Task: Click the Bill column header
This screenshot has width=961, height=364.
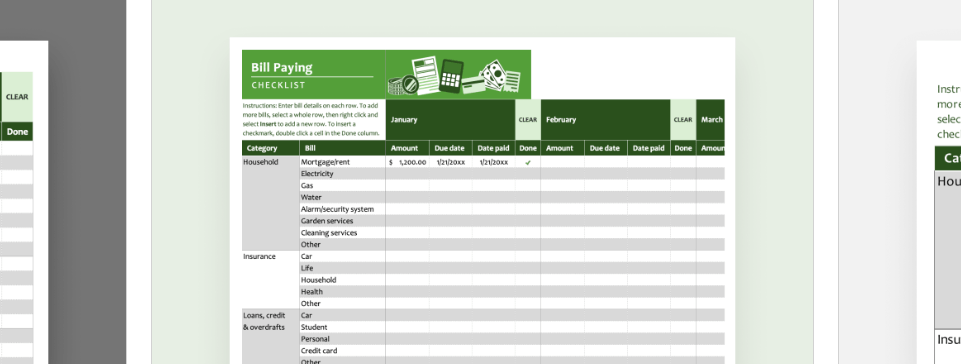Action: (x=343, y=148)
